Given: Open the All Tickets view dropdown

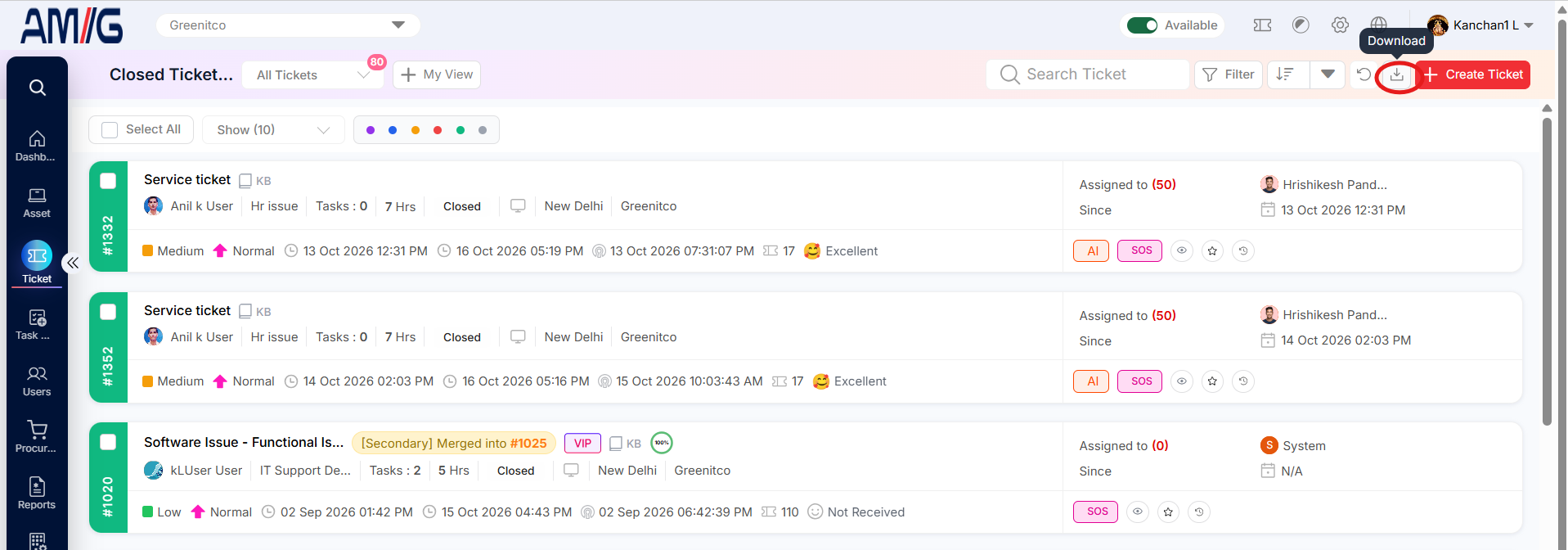Looking at the screenshot, I should click(x=312, y=74).
